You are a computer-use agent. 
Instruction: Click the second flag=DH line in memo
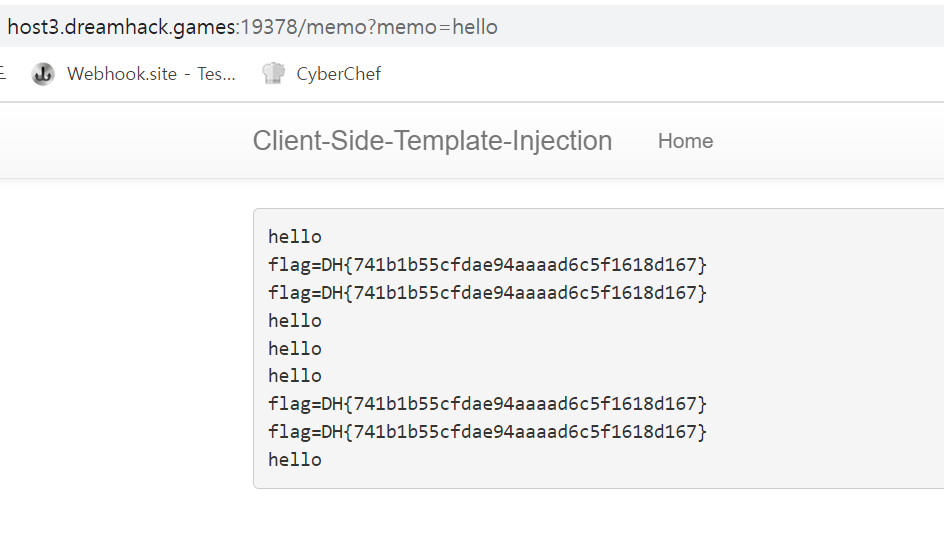(x=487, y=293)
